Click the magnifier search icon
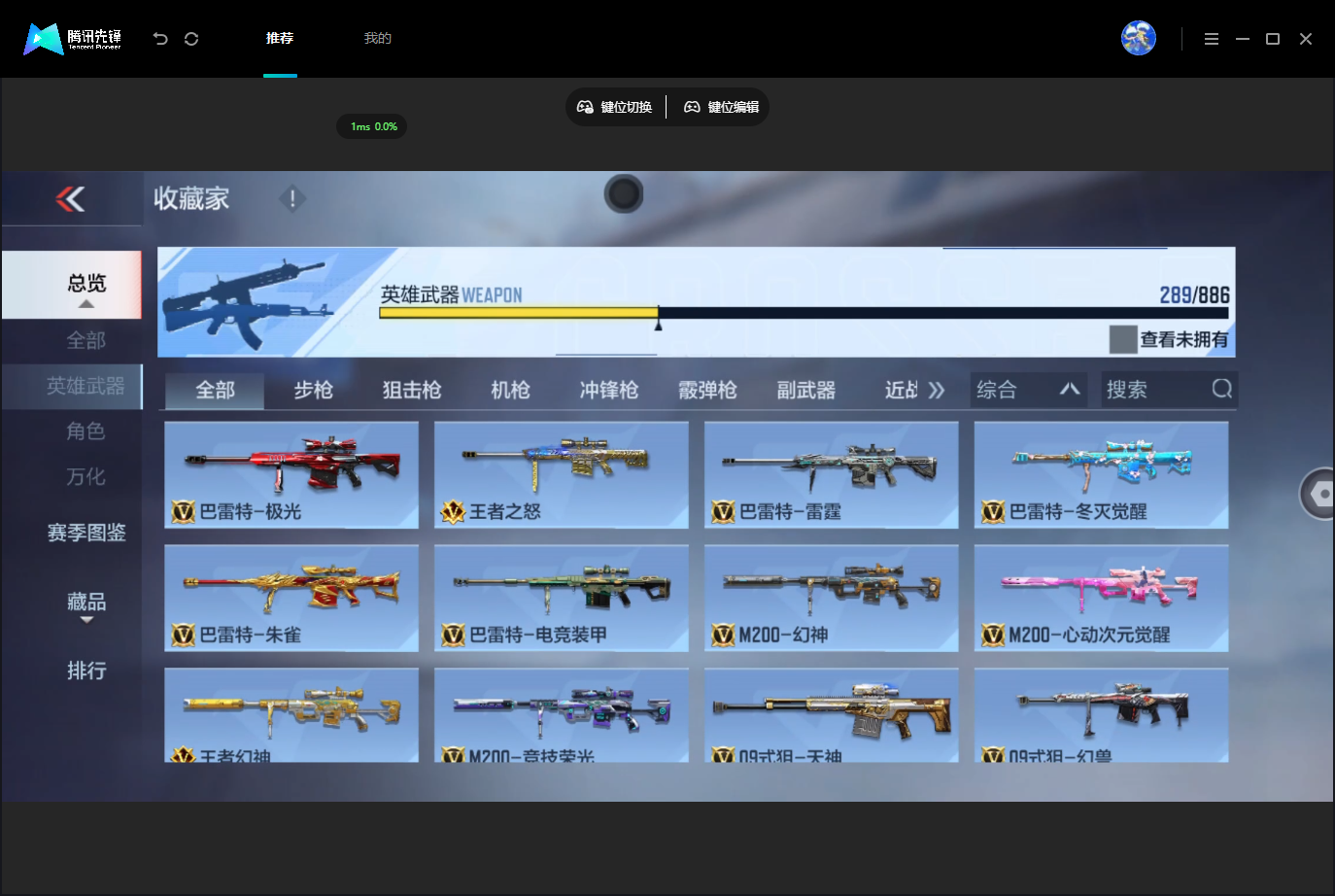 point(1222,389)
